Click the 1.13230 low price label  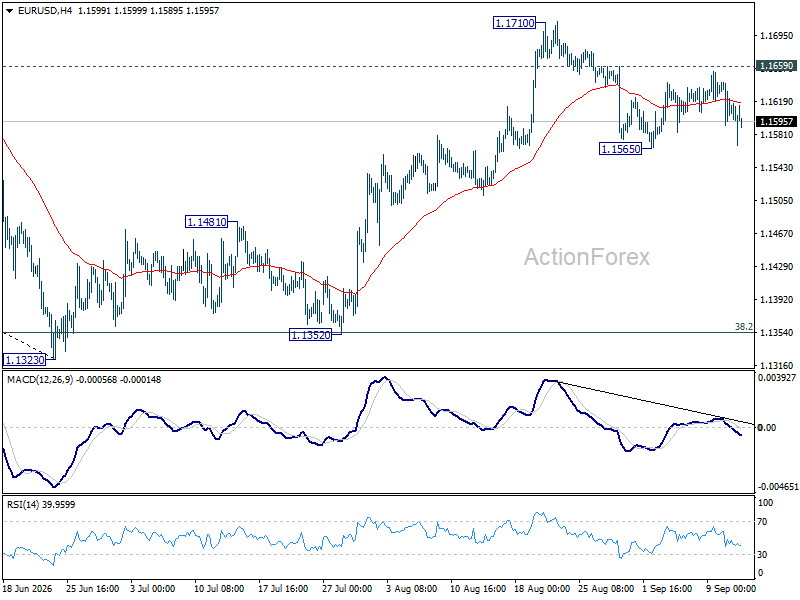pyautogui.click(x=24, y=360)
